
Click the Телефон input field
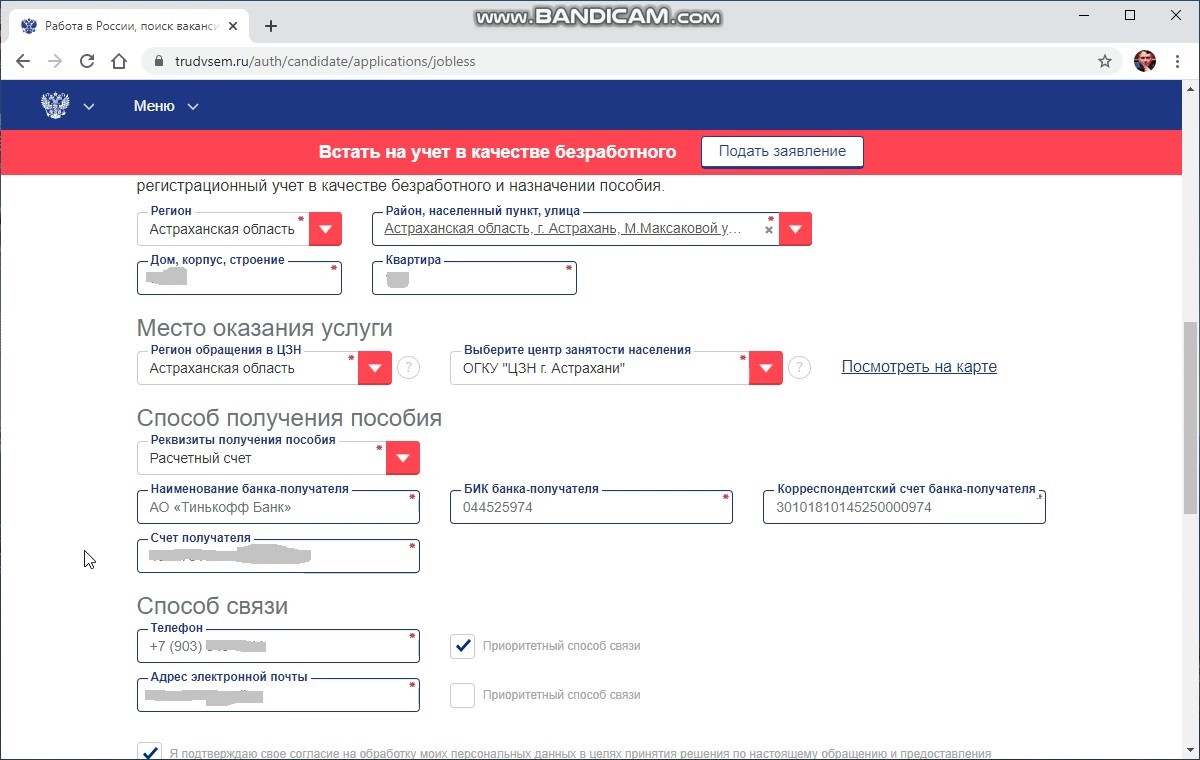[278, 646]
